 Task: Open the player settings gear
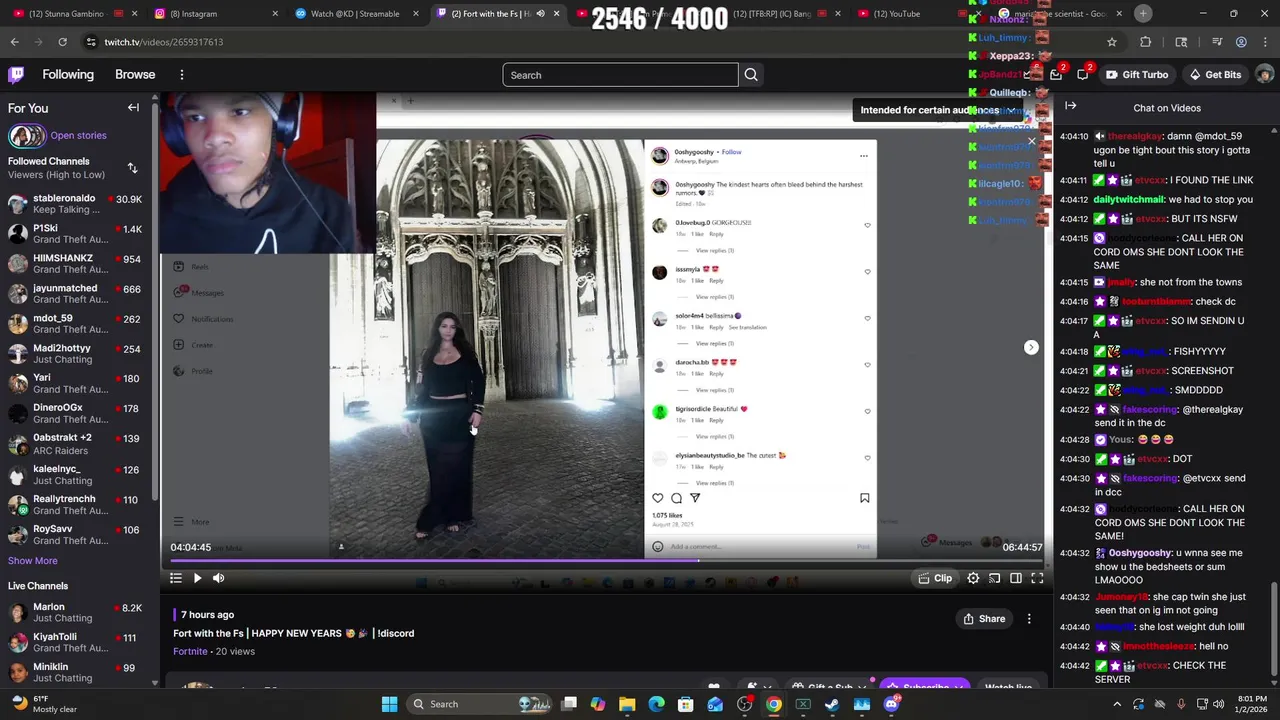973,578
